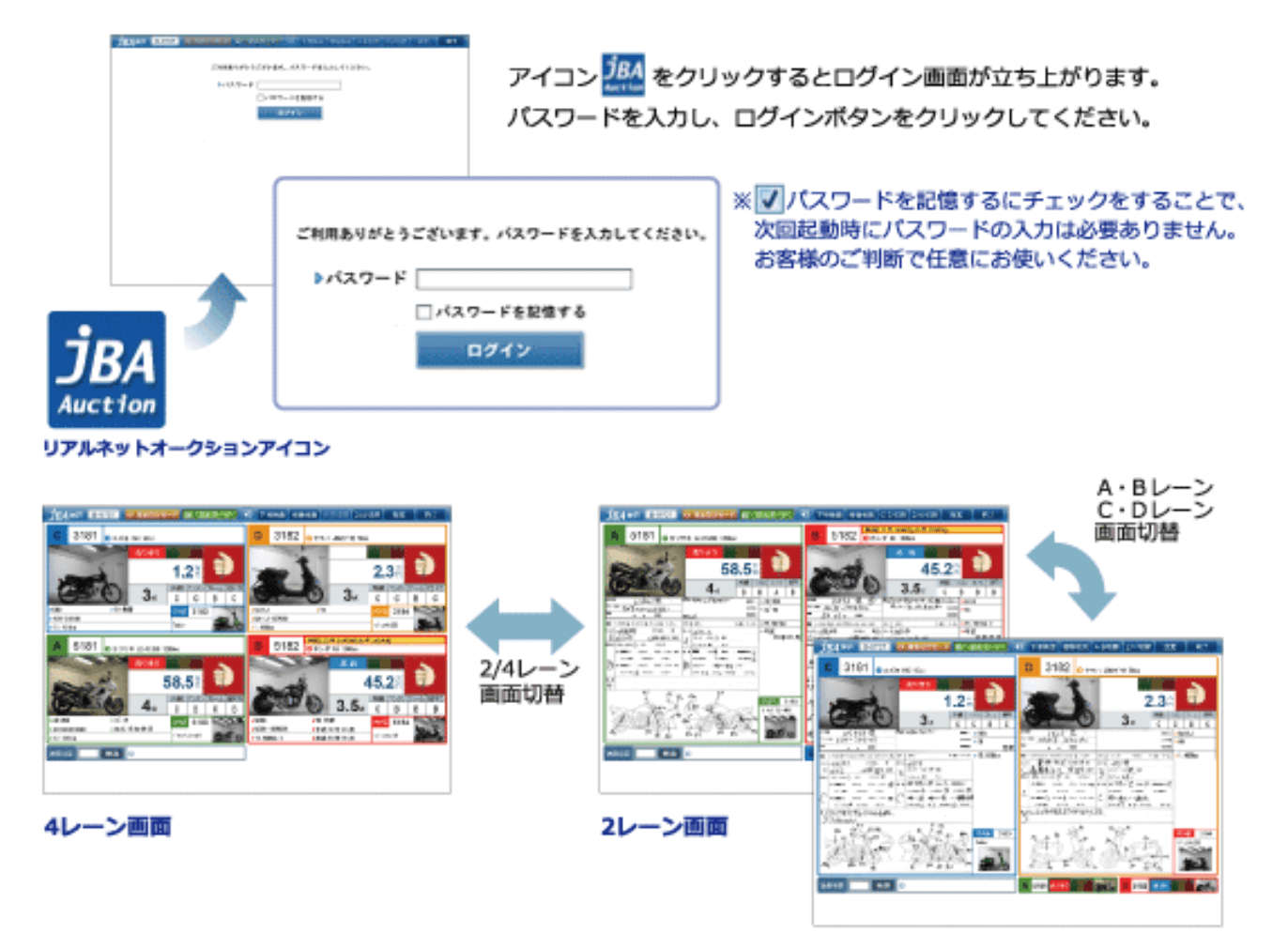Image resolution: width=1288 pixels, height=933 pixels.
Task: Open the large JBA Auction real-net icon
Action: (x=107, y=370)
